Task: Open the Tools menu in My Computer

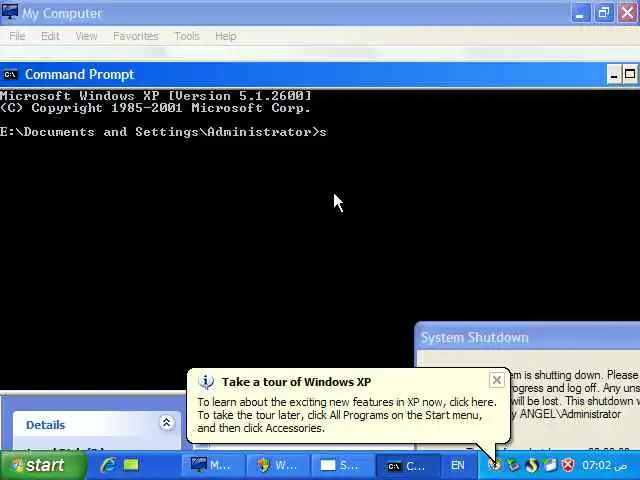Action: 187,36
